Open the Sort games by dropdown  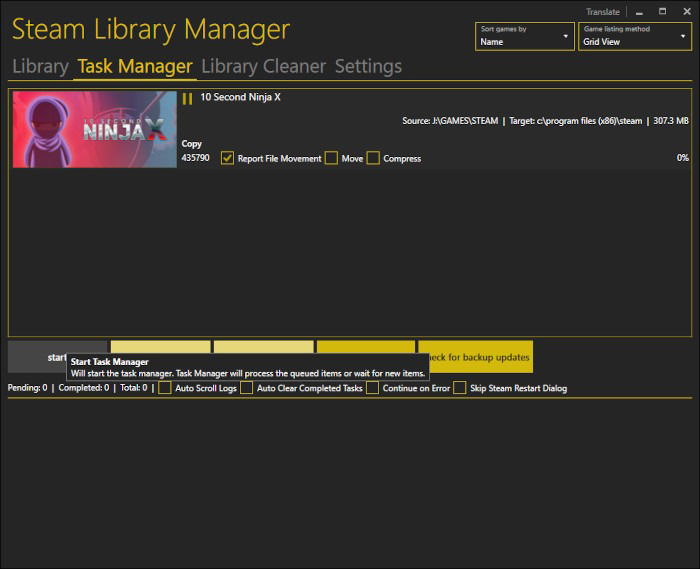525,36
